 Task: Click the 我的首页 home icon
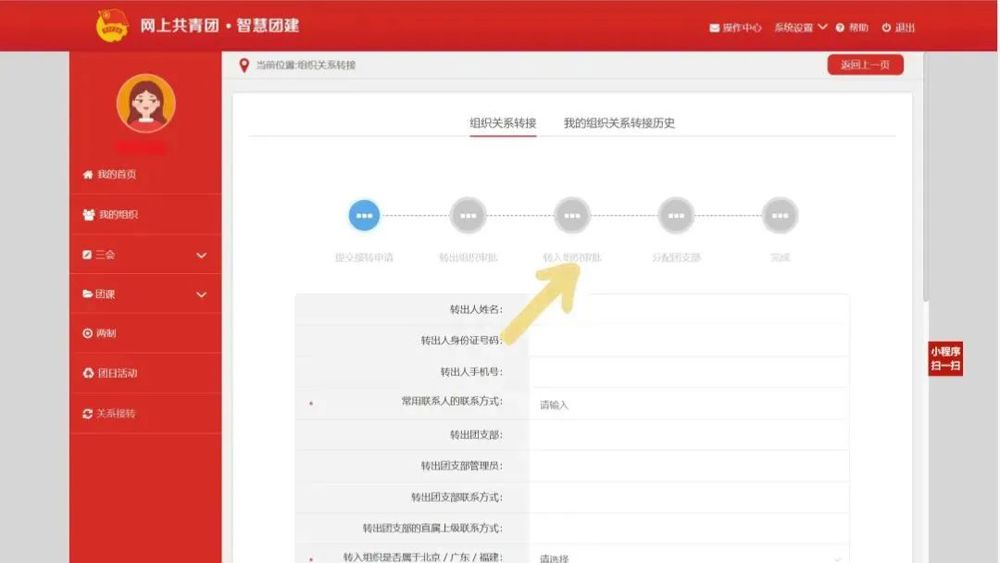click(x=88, y=174)
